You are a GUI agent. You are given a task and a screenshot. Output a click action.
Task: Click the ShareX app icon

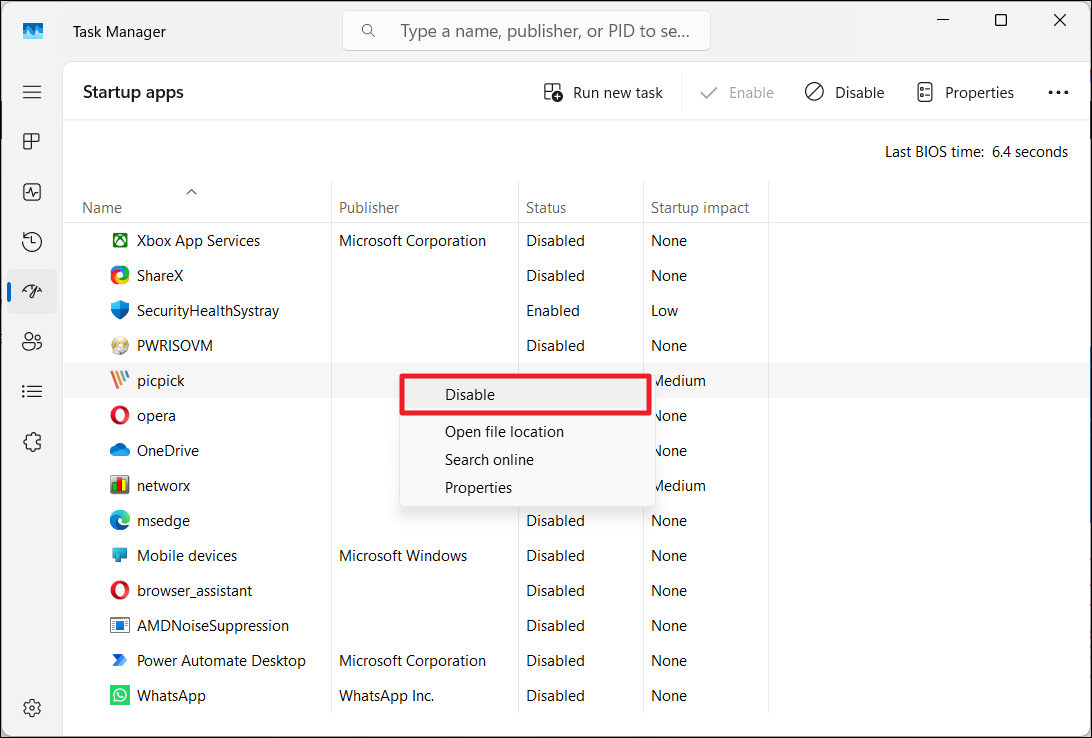pos(120,276)
